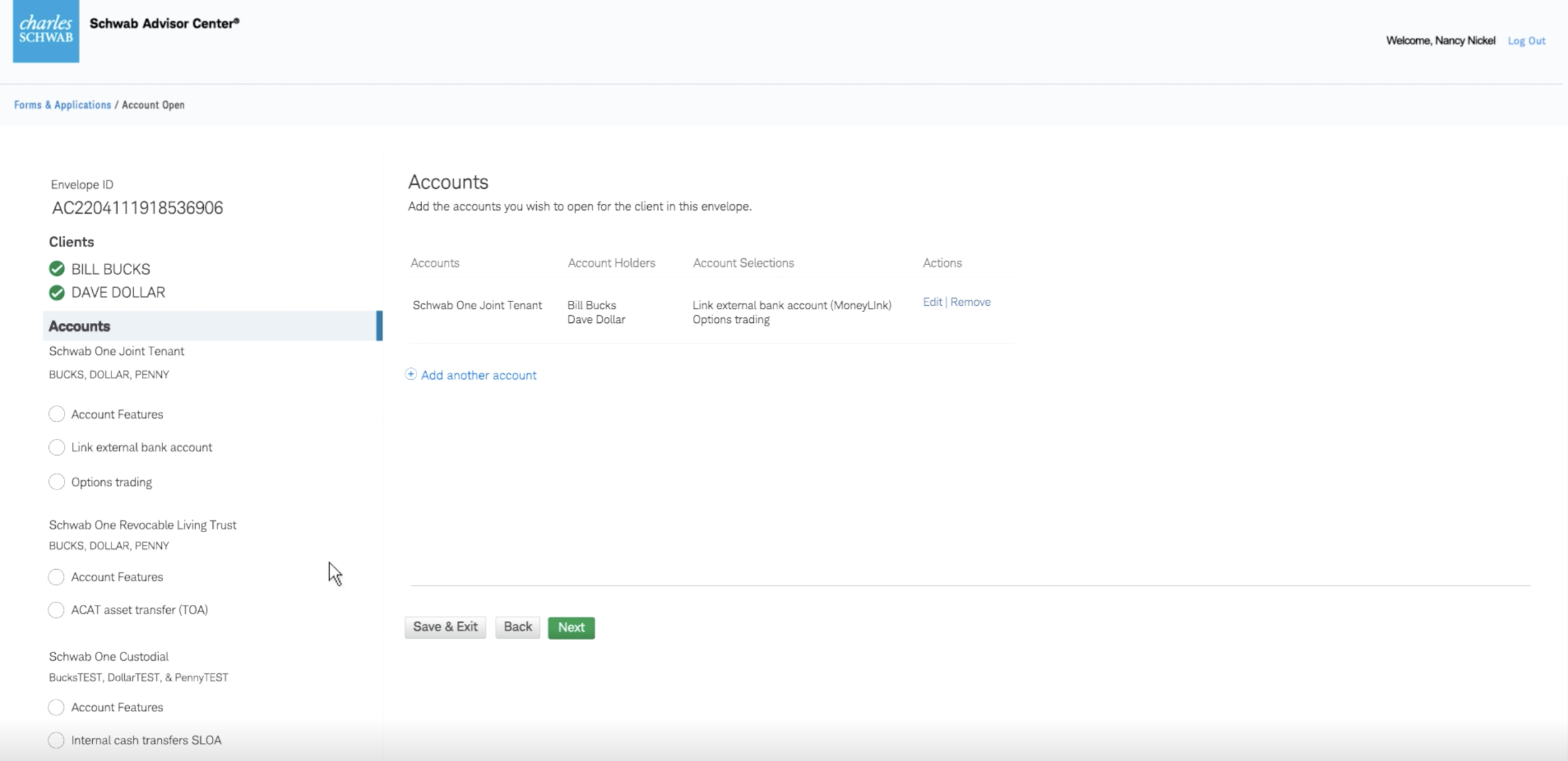Select Account Features circle under Revocable Living Trust
Image resolution: width=1568 pixels, height=761 pixels.
pos(56,577)
